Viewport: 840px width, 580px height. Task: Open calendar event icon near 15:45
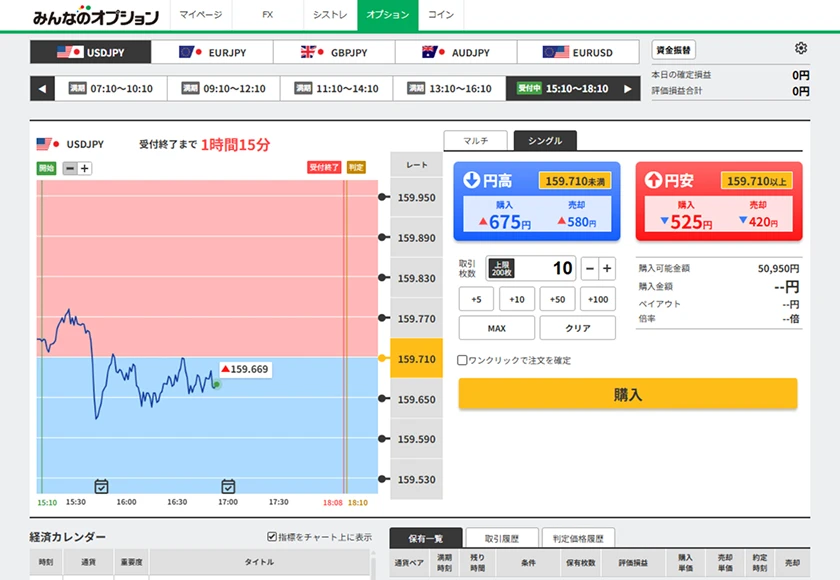click(101, 486)
